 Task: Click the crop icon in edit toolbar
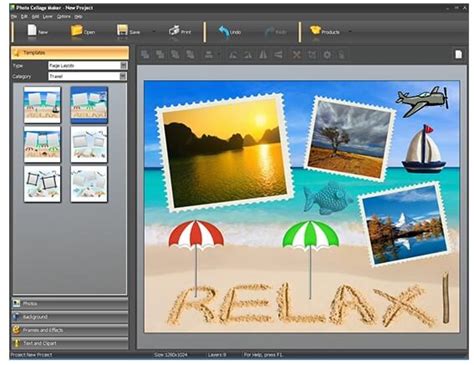pos(312,54)
